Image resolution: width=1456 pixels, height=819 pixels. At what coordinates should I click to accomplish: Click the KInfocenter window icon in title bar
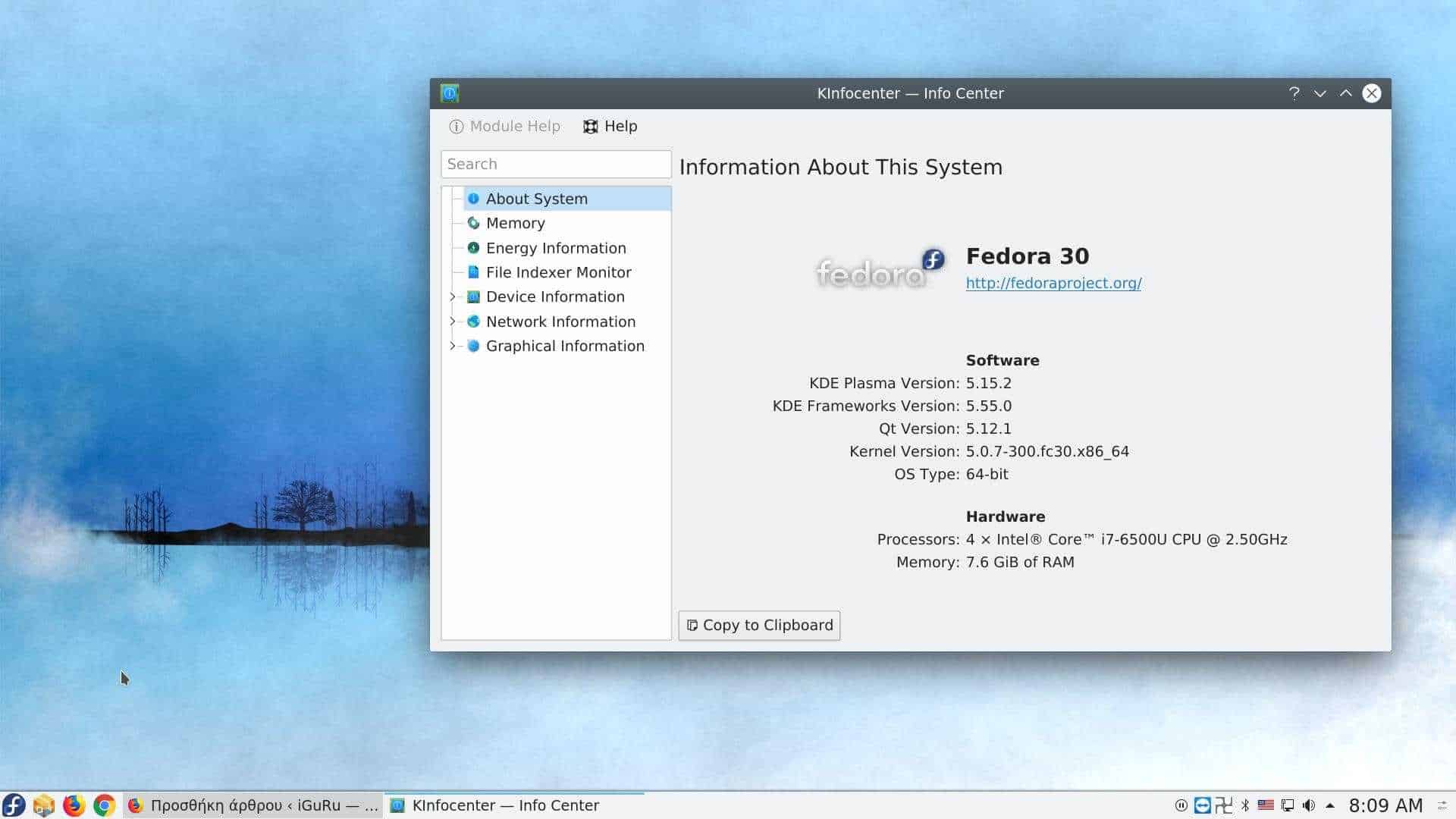450,93
